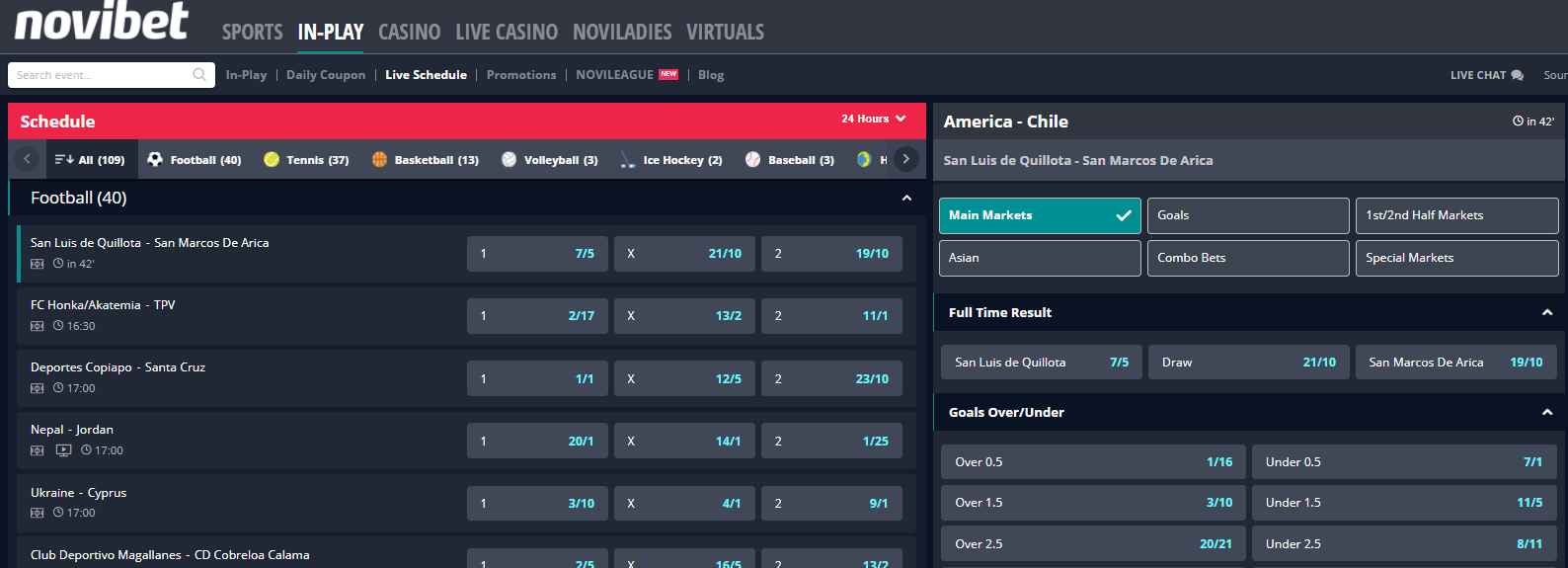1568x568 pixels.
Task: Collapse the Full Time Result section
Action: tap(1546, 313)
